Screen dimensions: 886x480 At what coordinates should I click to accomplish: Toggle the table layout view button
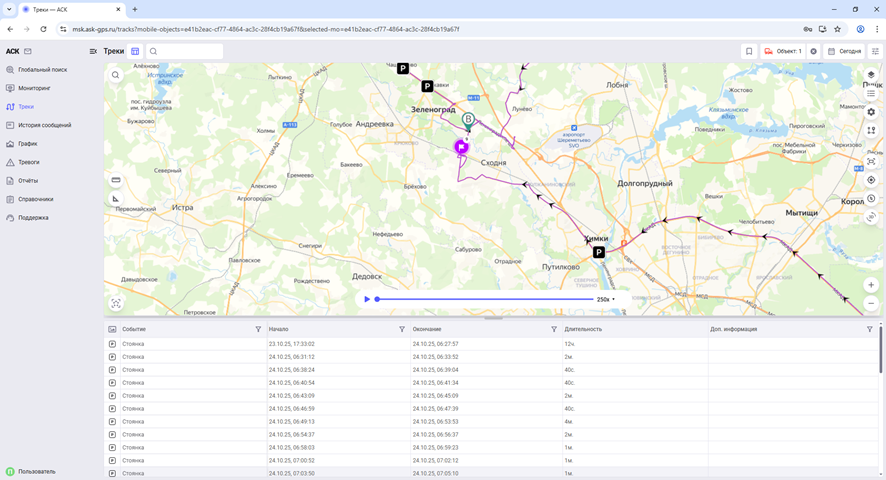135,51
